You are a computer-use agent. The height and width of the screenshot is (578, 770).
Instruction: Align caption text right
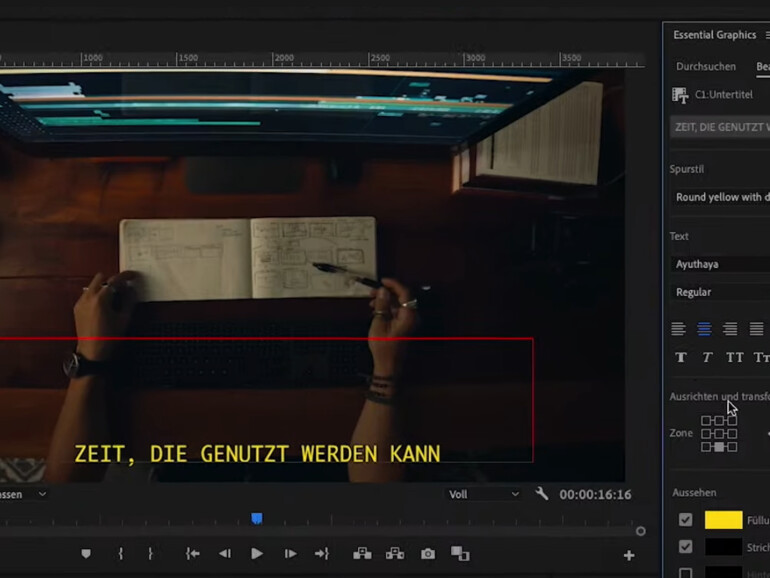pyautogui.click(x=730, y=329)
